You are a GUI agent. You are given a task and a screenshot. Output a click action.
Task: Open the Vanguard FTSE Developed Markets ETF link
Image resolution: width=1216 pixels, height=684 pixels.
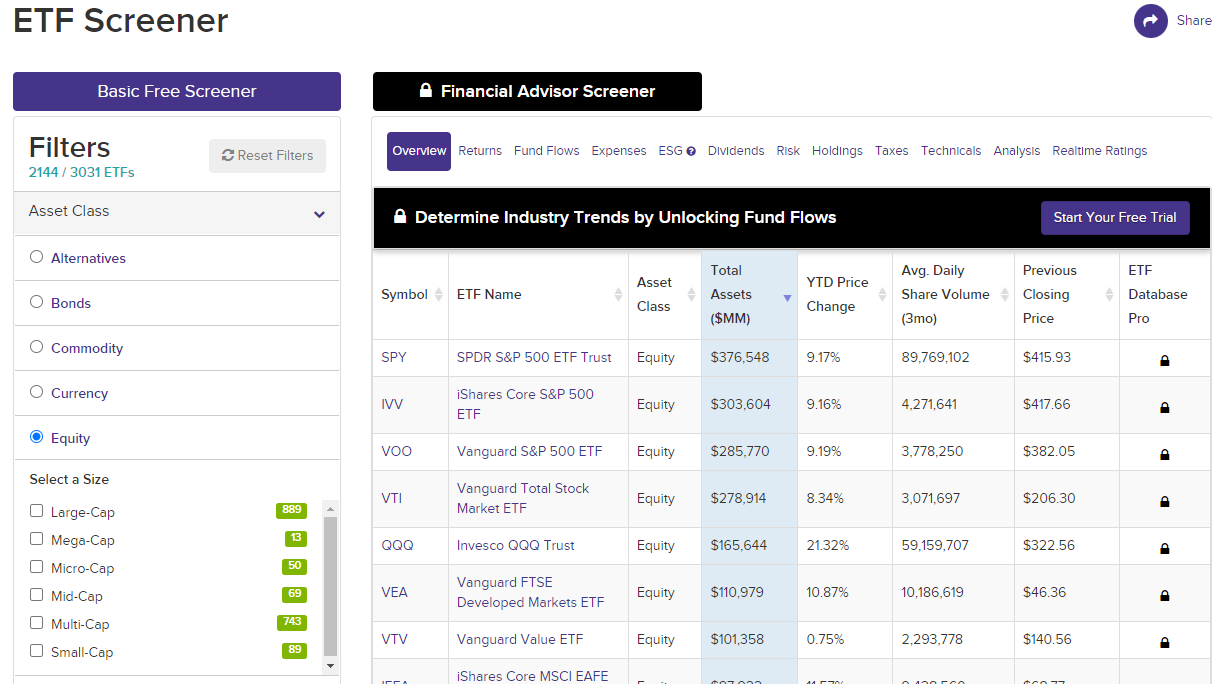click(x=531, y=592)
